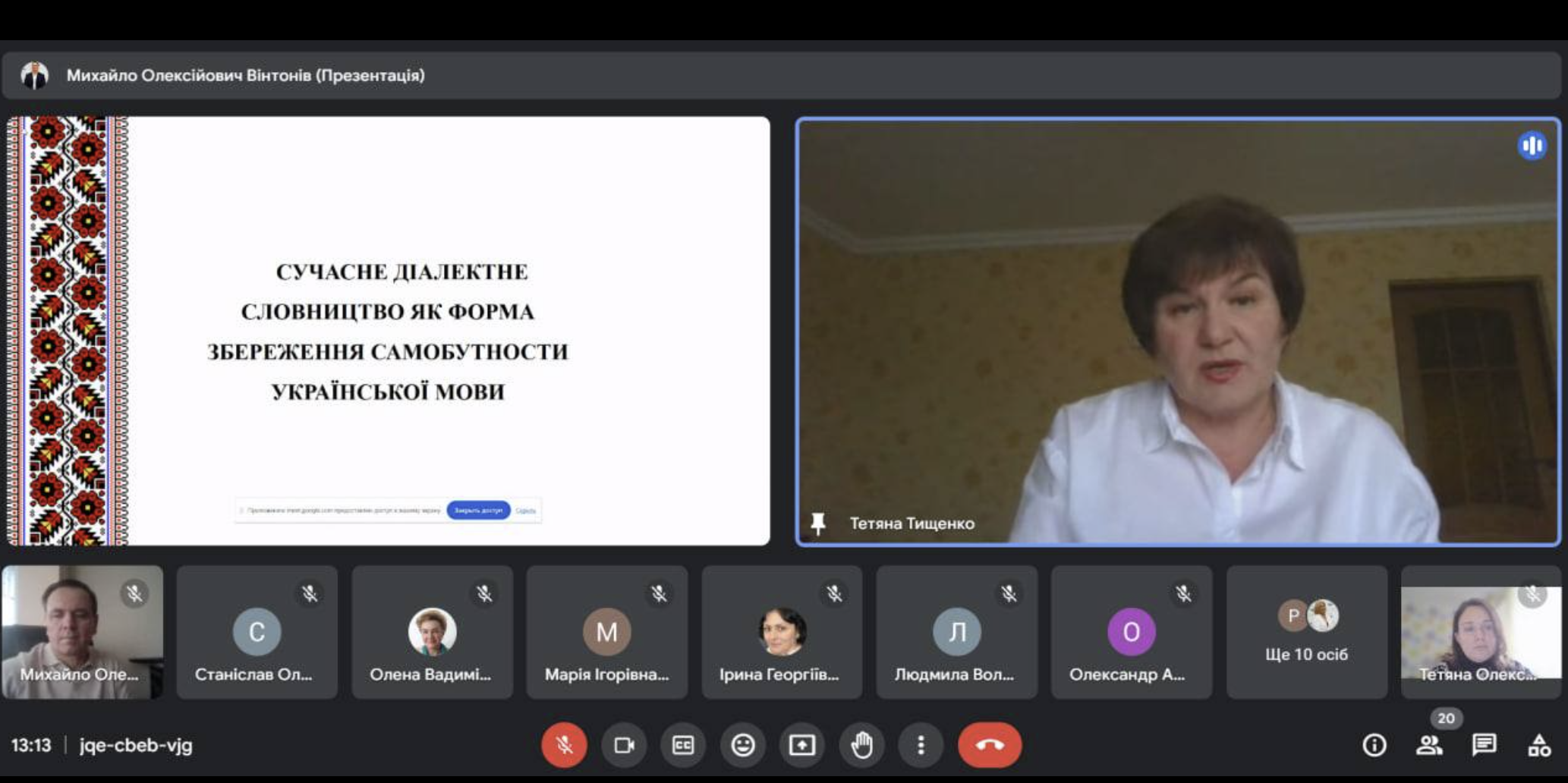Click the meeting code jqe-cbeb-vjg

pos(136,745)
